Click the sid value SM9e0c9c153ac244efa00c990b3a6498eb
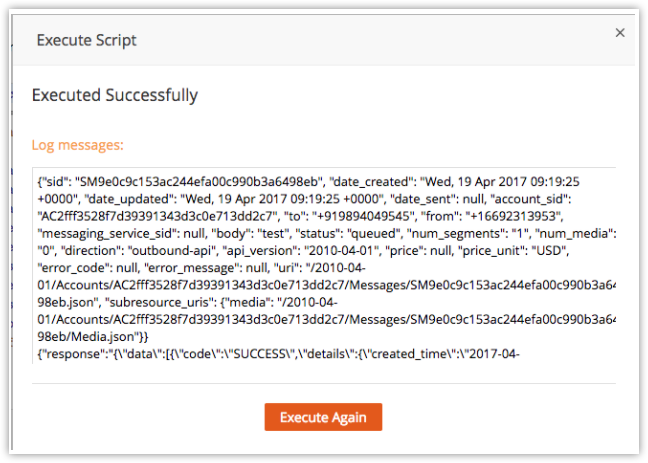Screen dimensions: 648x463 pyautogui.click(x=181, y=183)
